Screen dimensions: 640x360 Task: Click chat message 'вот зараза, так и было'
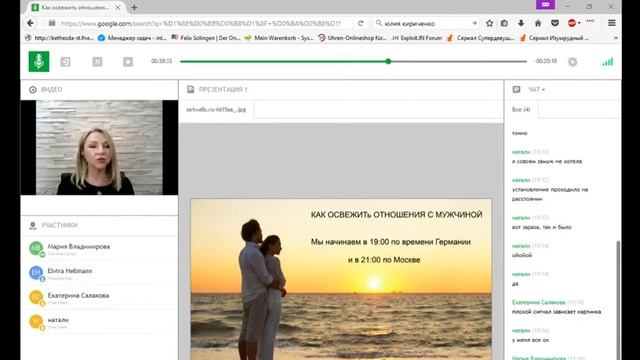click(x=542, y=227)
